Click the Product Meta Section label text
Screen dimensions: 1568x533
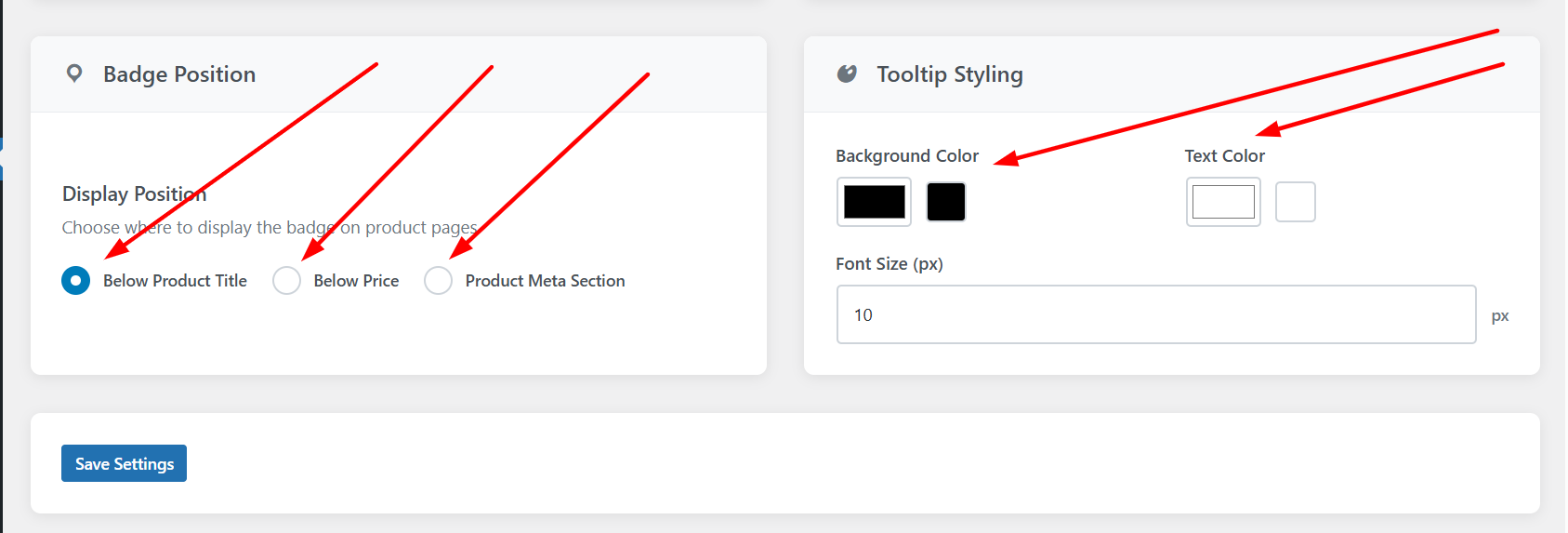point(545,281)
